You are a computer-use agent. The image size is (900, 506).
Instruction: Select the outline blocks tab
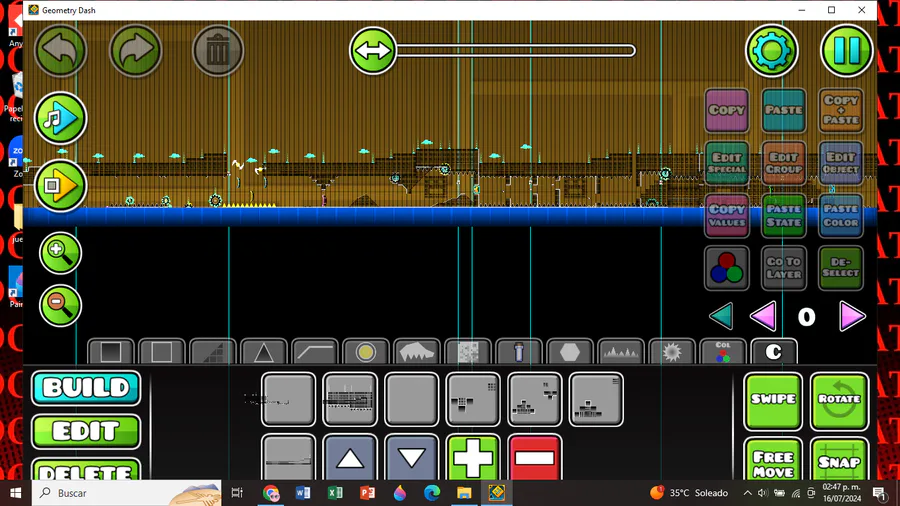tap(162, 351)
